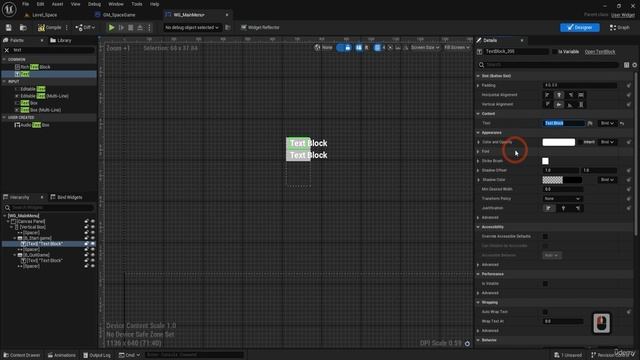The height and width of the screenshot is (360, 640).
Task: Toggle lock on the B_QuitGame row
Action: 87,255
